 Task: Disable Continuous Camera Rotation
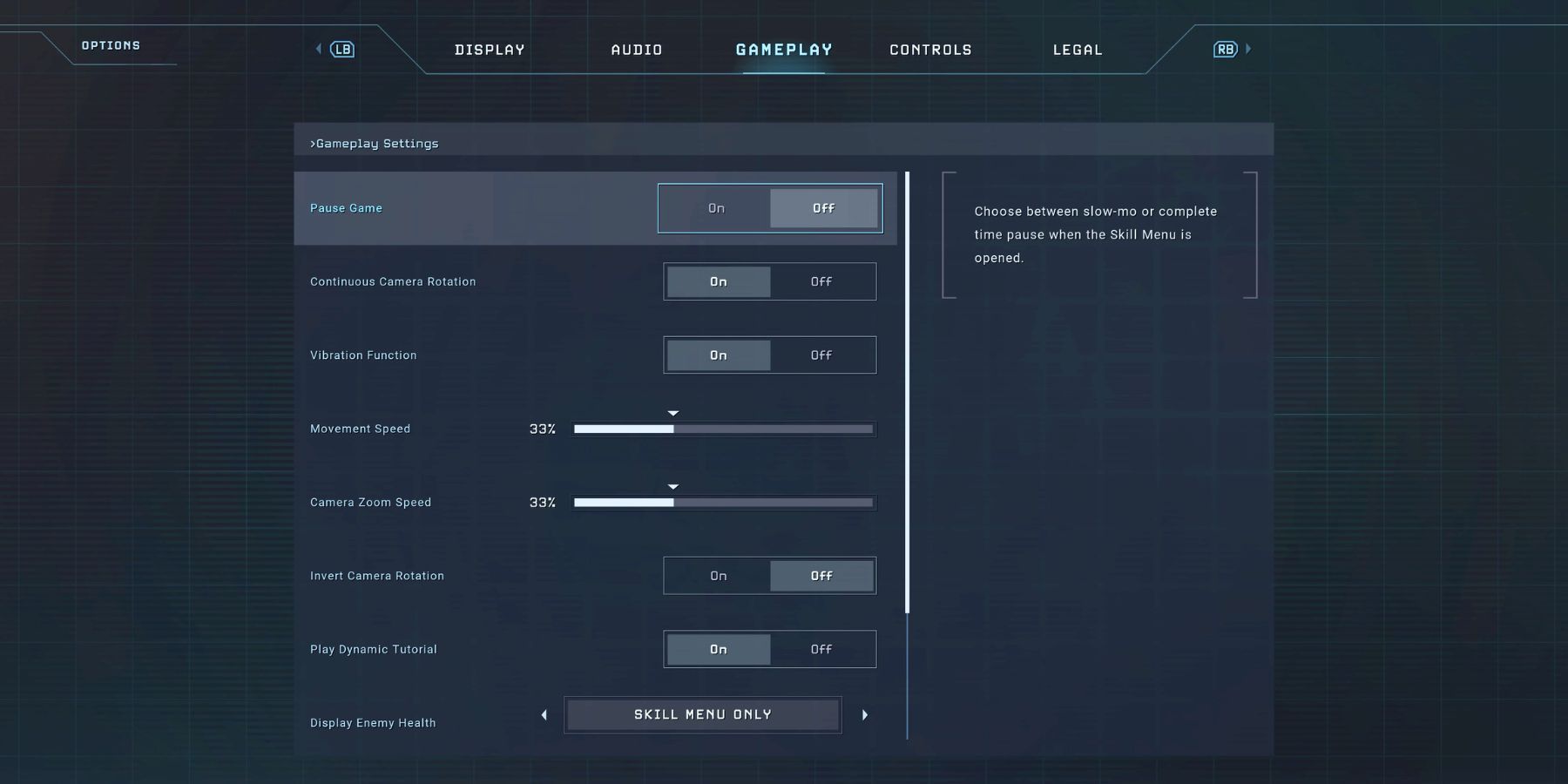tap(821, 282)
